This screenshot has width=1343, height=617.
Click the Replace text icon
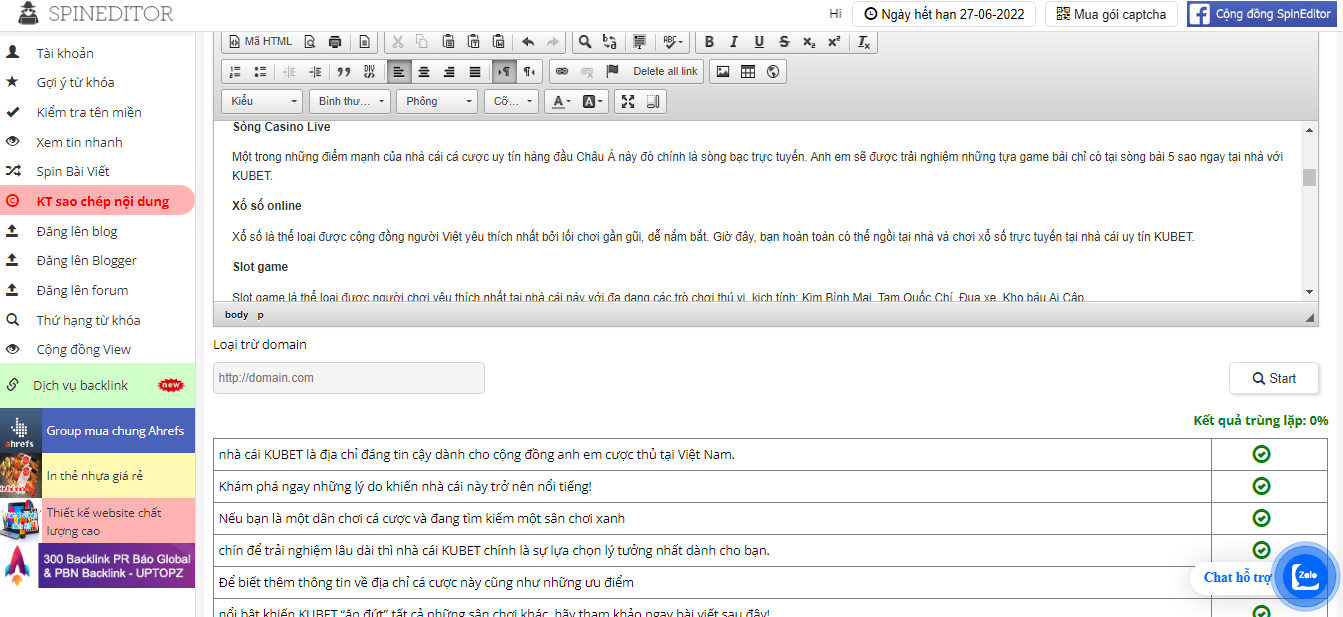[610, 42]
